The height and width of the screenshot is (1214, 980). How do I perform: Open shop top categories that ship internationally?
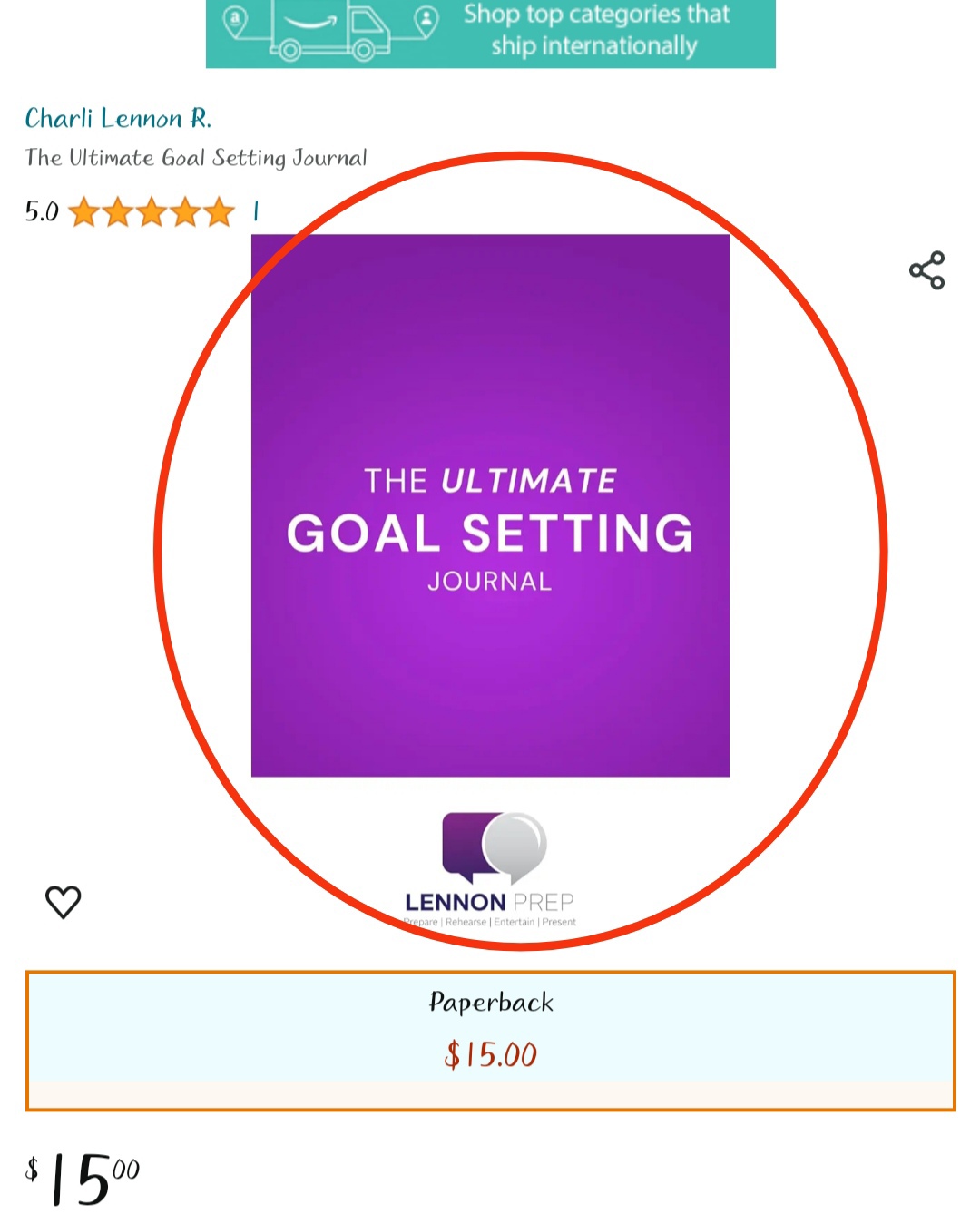pyautogui.click(x=594, y=29)
